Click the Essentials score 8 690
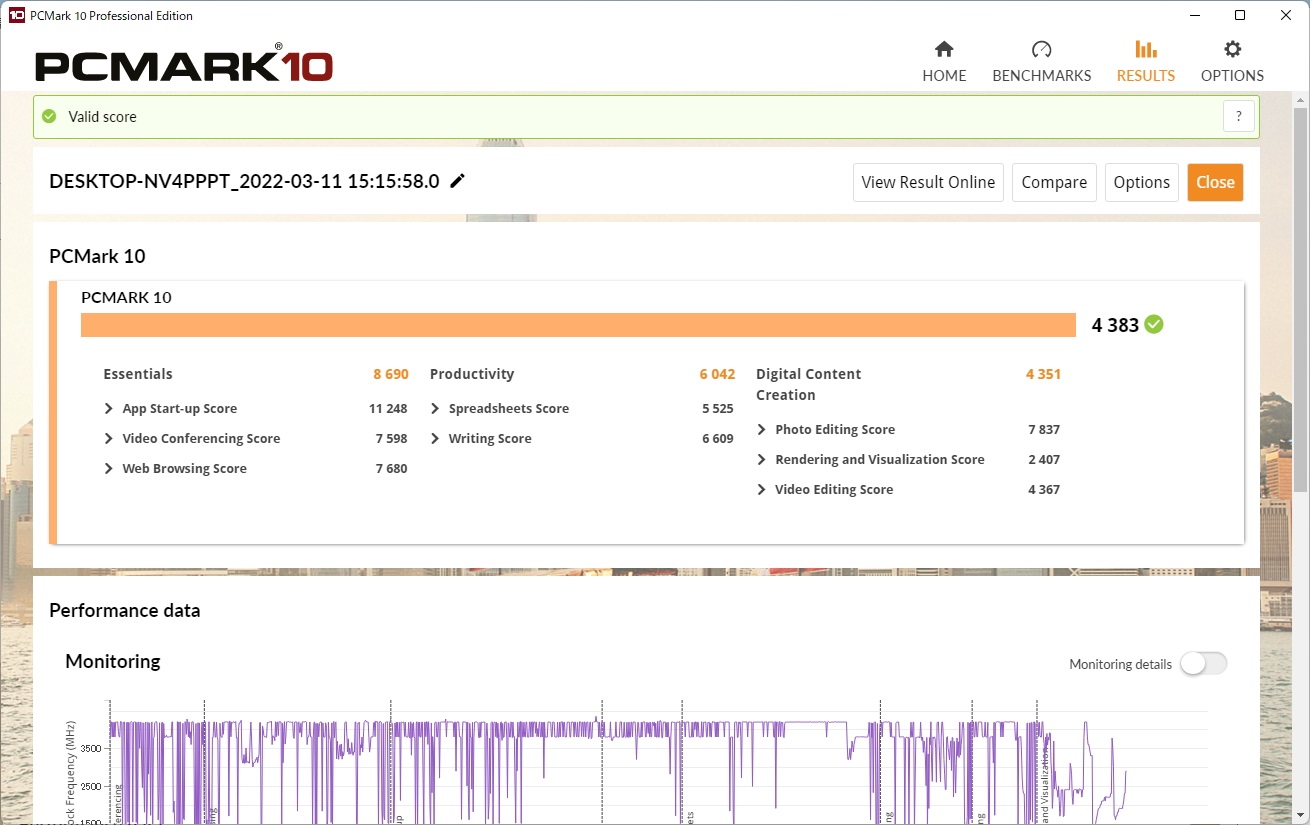 tap(391, 374)
